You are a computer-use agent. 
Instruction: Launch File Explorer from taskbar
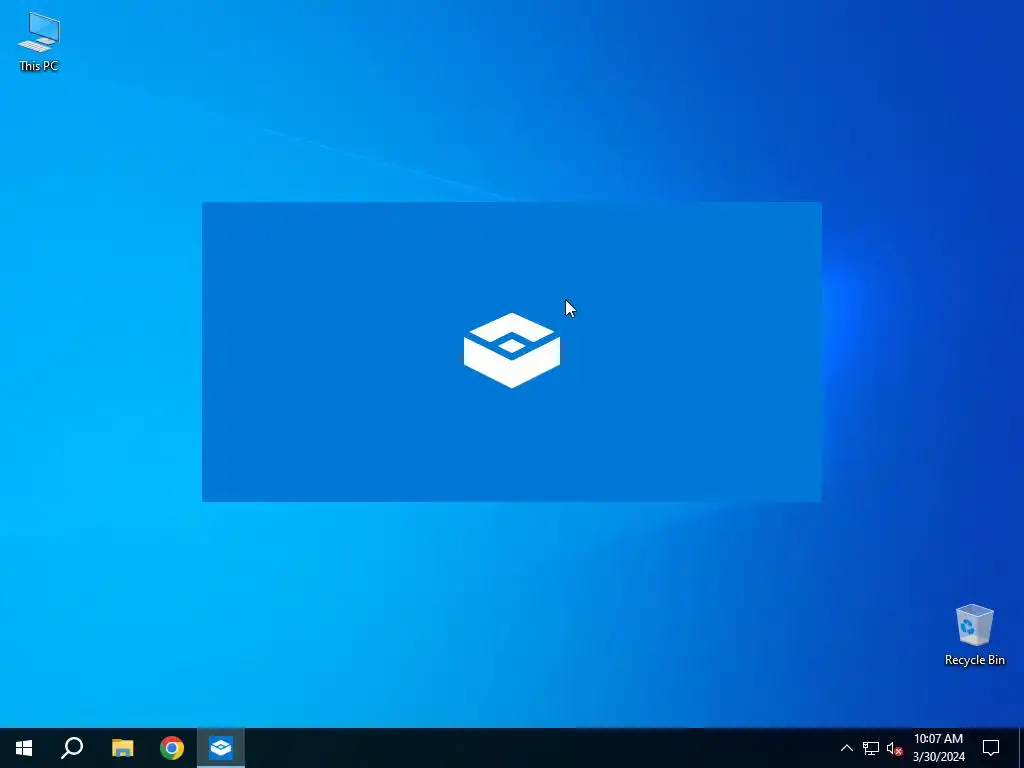(122, 748)
